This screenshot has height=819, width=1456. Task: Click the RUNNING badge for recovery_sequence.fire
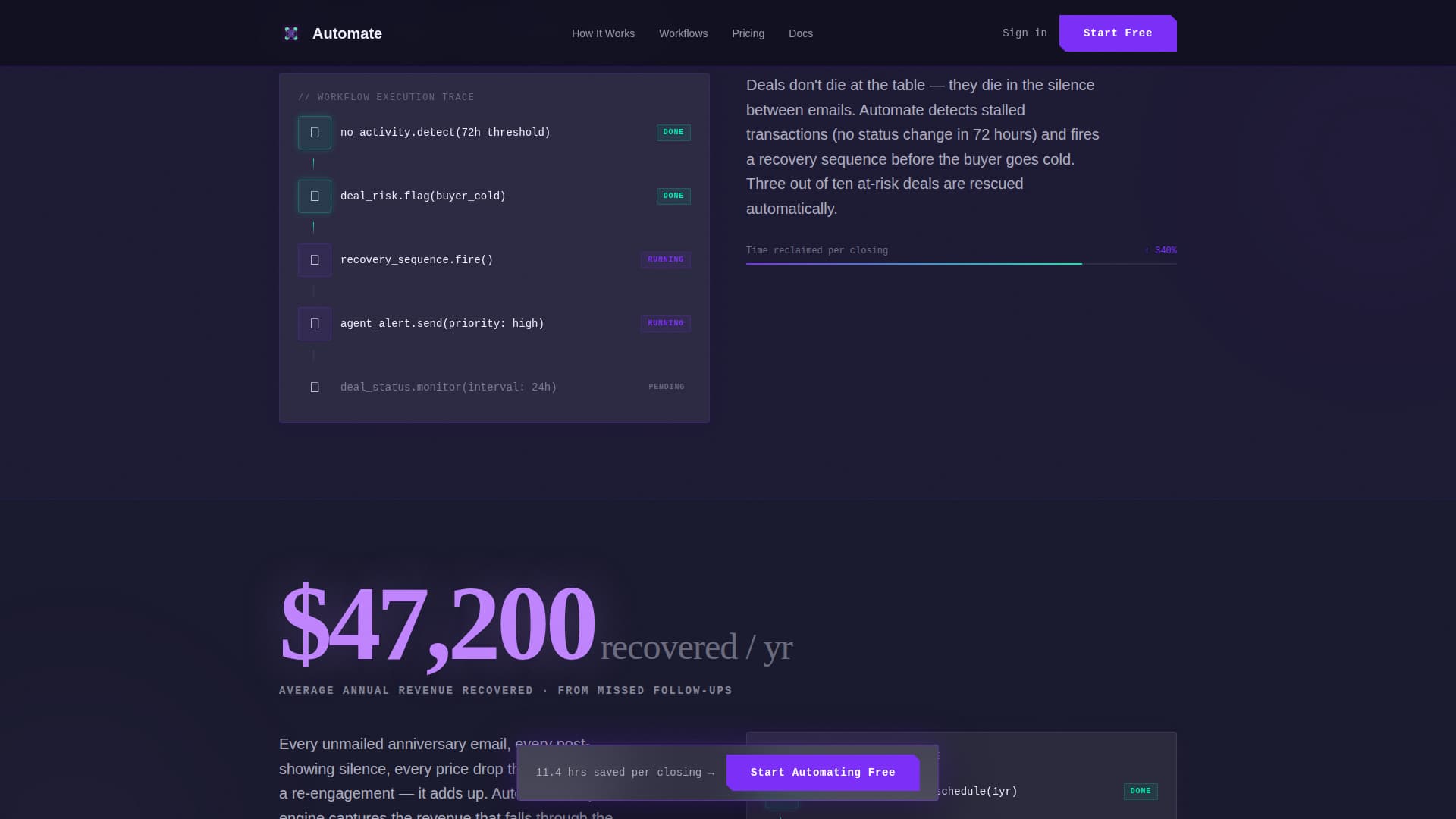(666, 260)
